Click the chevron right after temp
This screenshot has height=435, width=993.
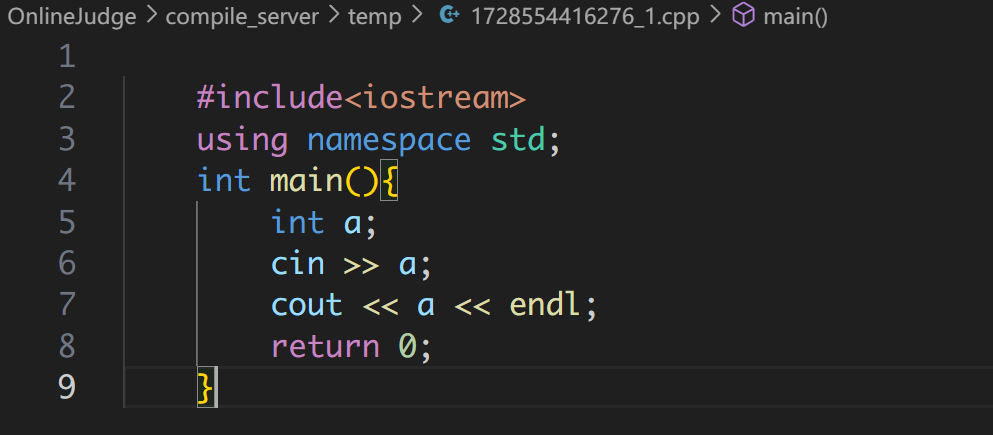click(x=416, y=16)
